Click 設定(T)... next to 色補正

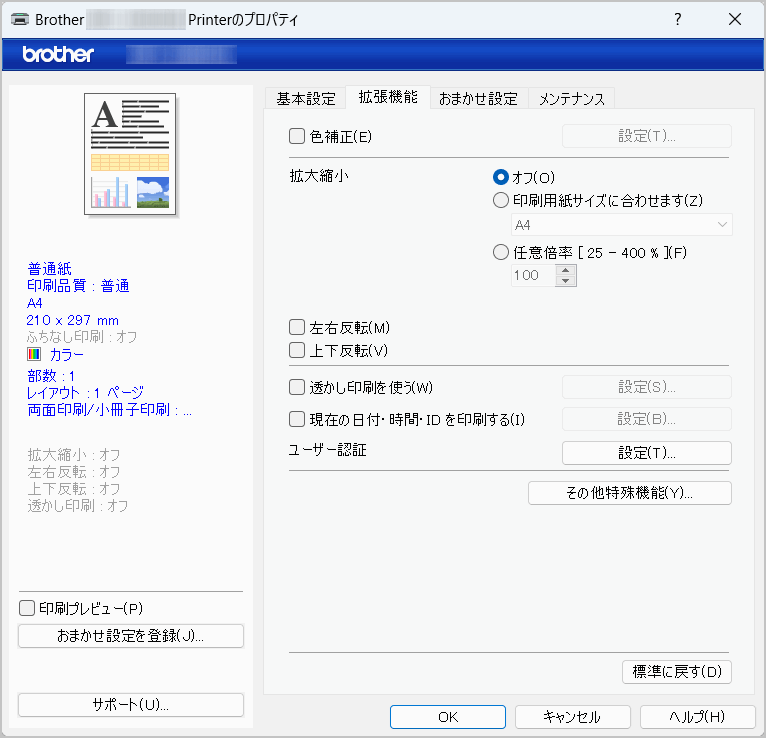pyautogui.click(x=646, y=136)
